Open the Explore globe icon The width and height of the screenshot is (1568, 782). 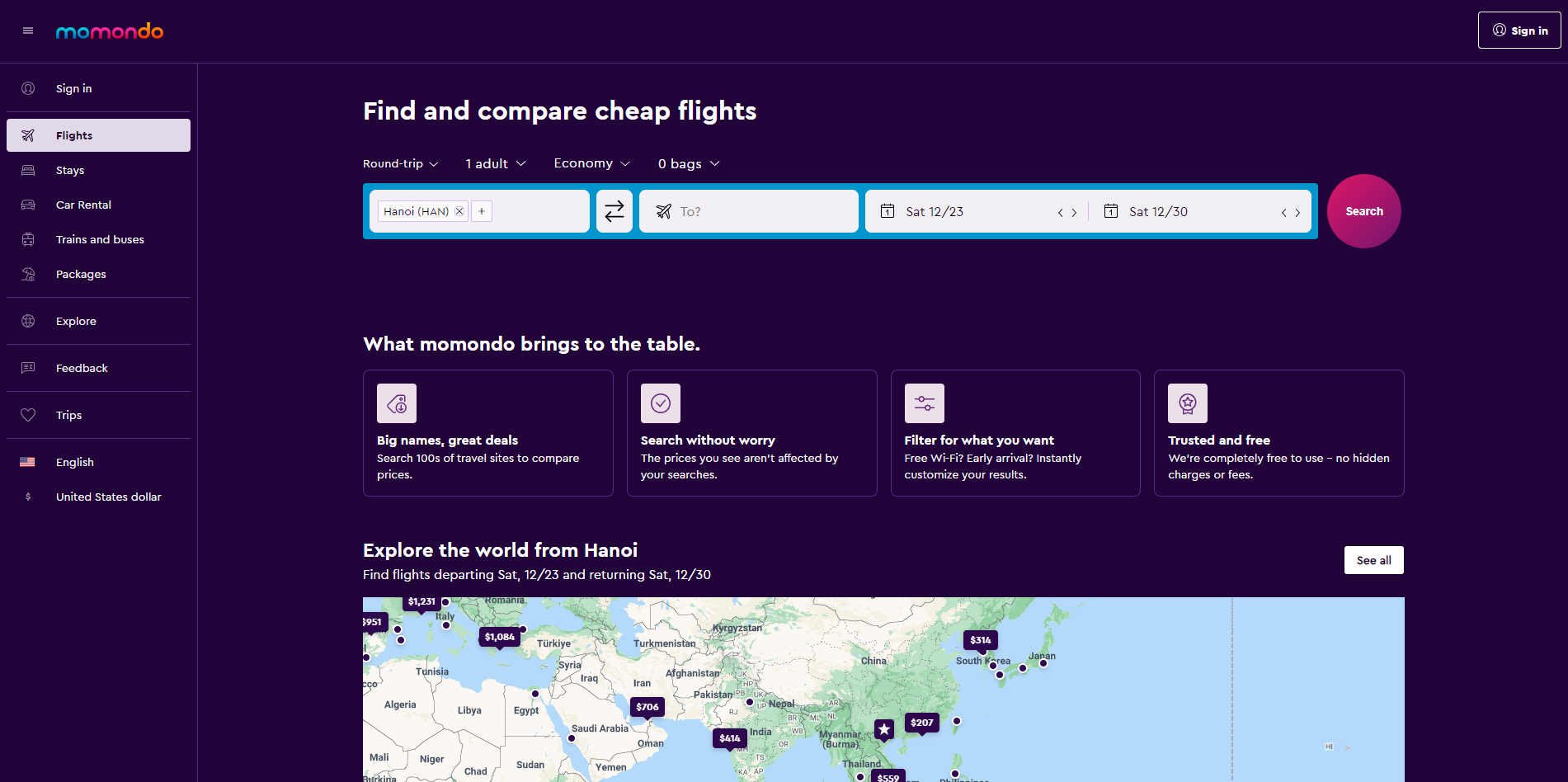28,321
